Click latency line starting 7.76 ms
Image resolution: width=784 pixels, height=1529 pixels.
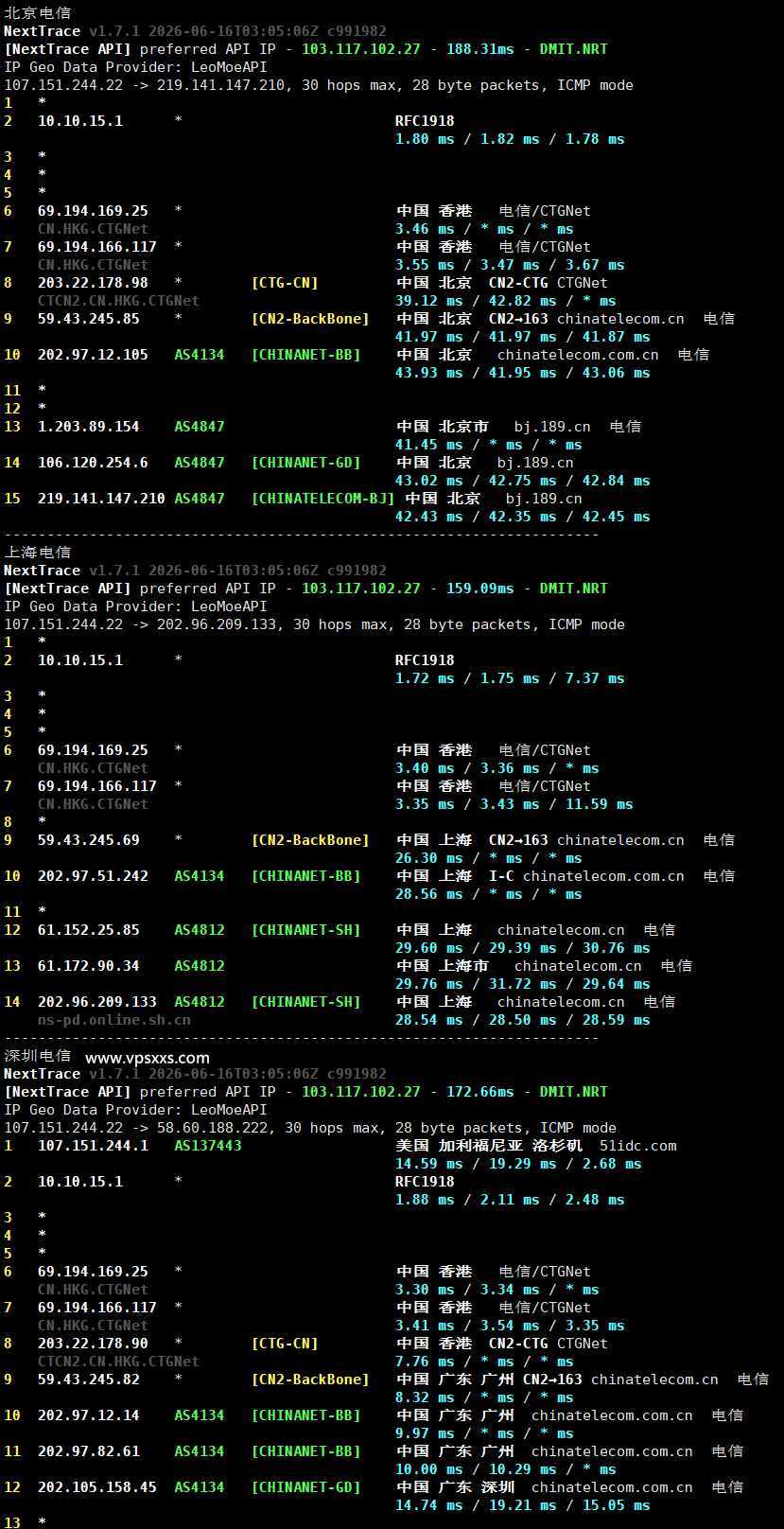484,1362
